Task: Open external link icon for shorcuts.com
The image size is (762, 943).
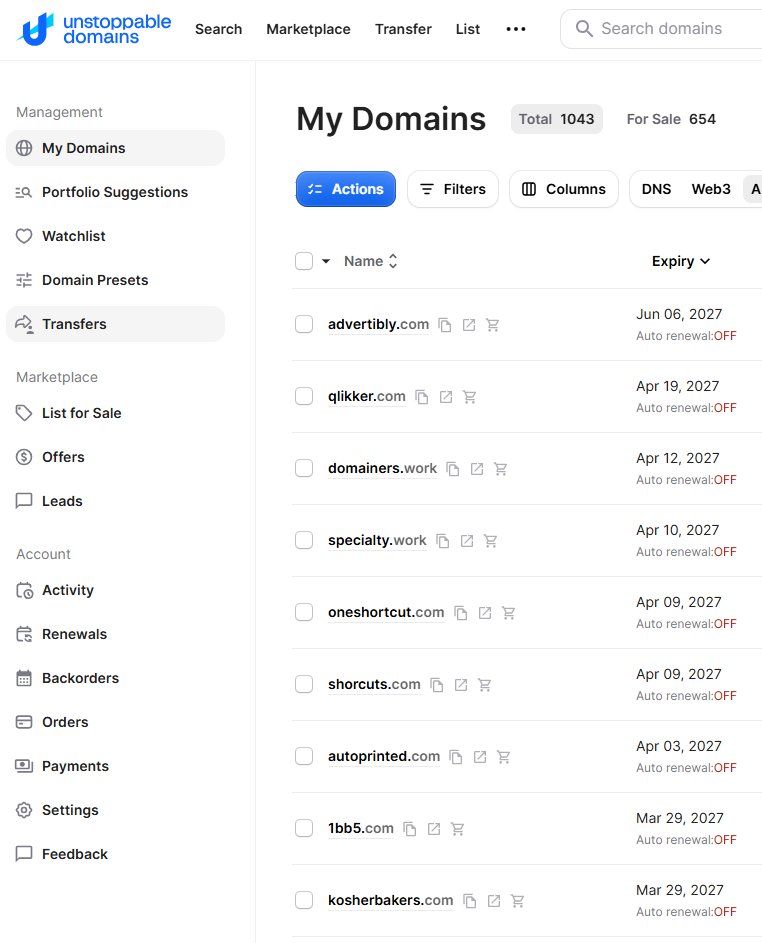Action: coord(461,685)
